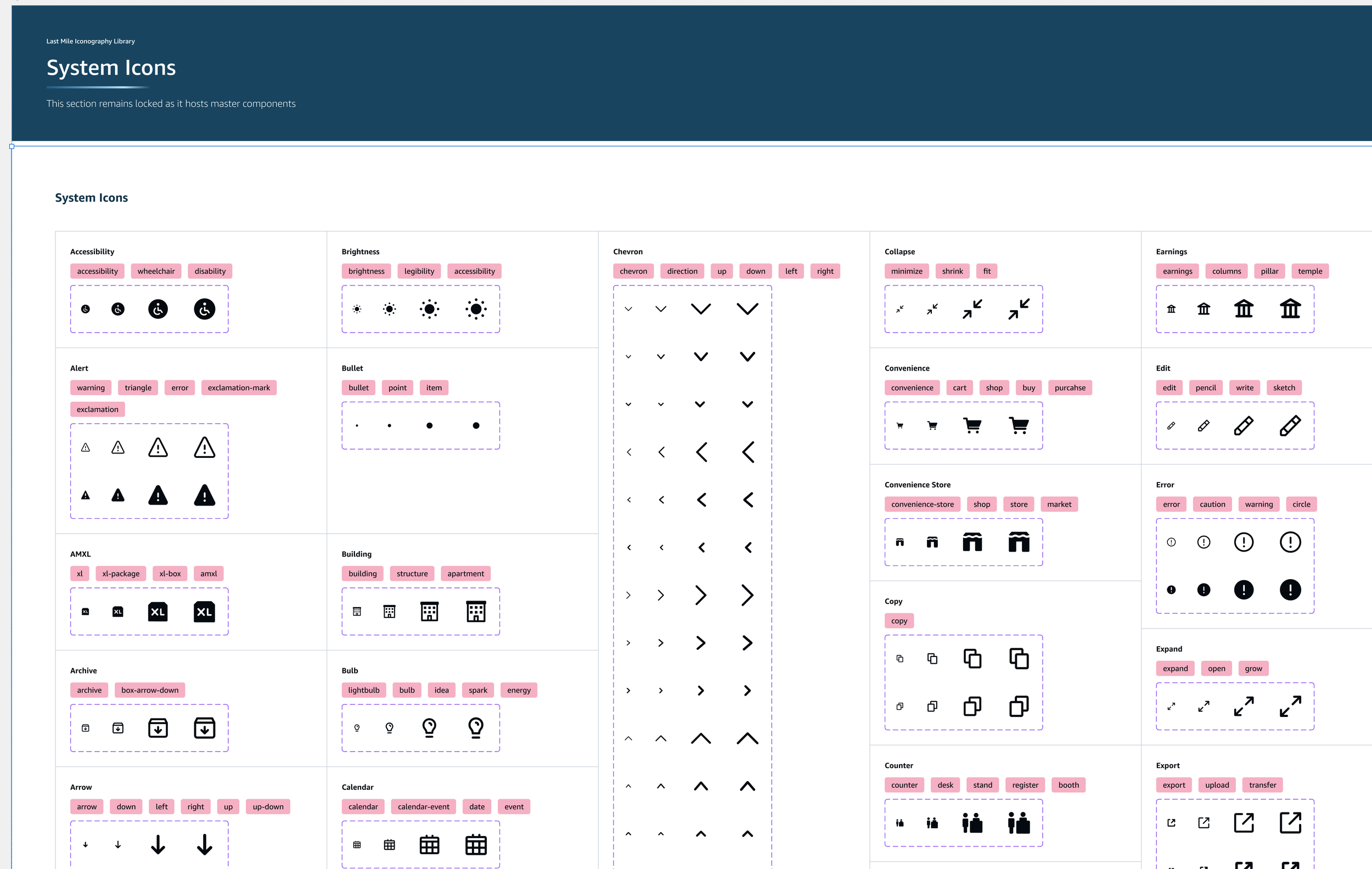Click the 'xl-package' tag
The image size is (1372, 869).
(121, 573)
